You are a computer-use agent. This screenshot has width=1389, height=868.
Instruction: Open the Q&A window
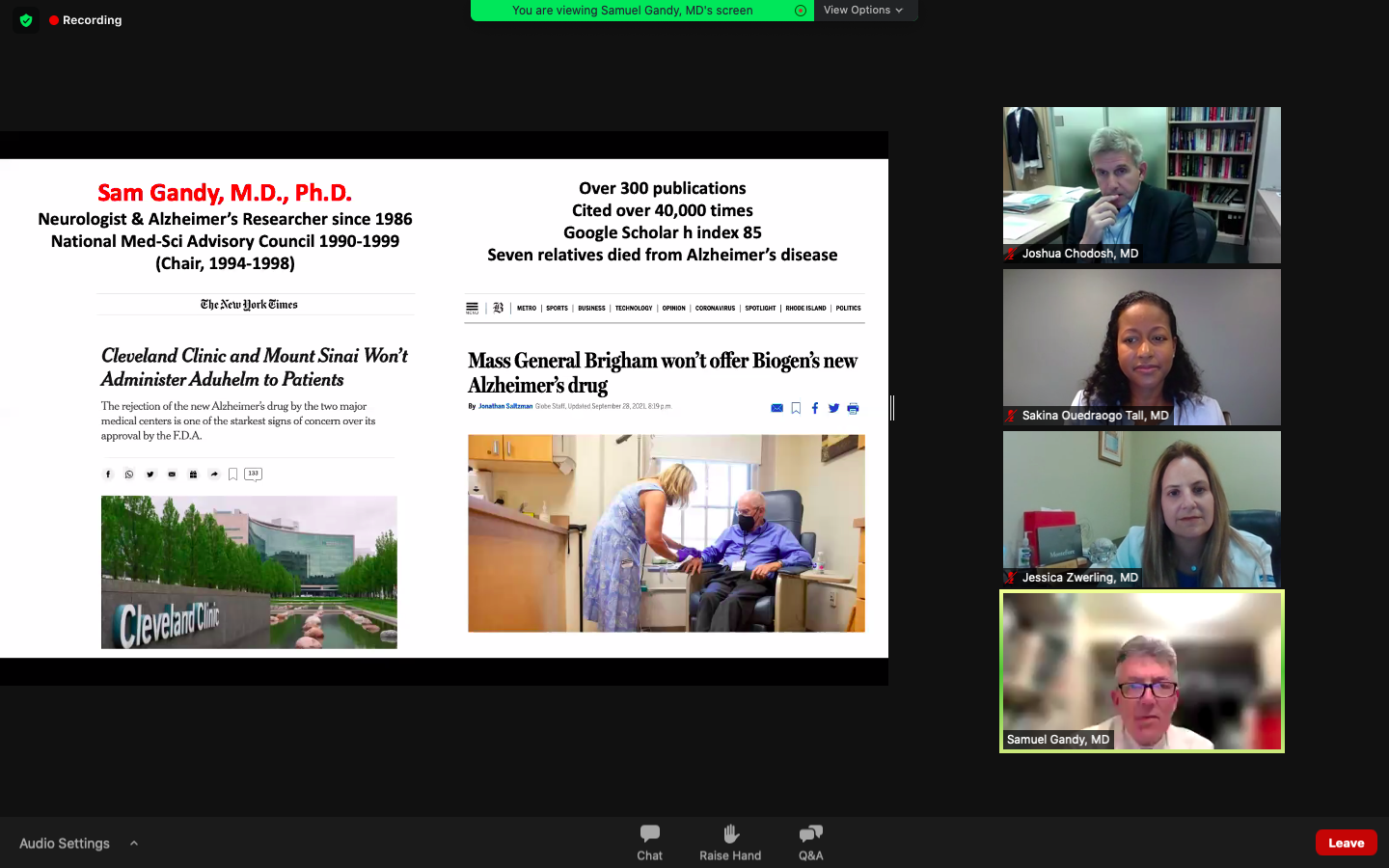[810, 841]
